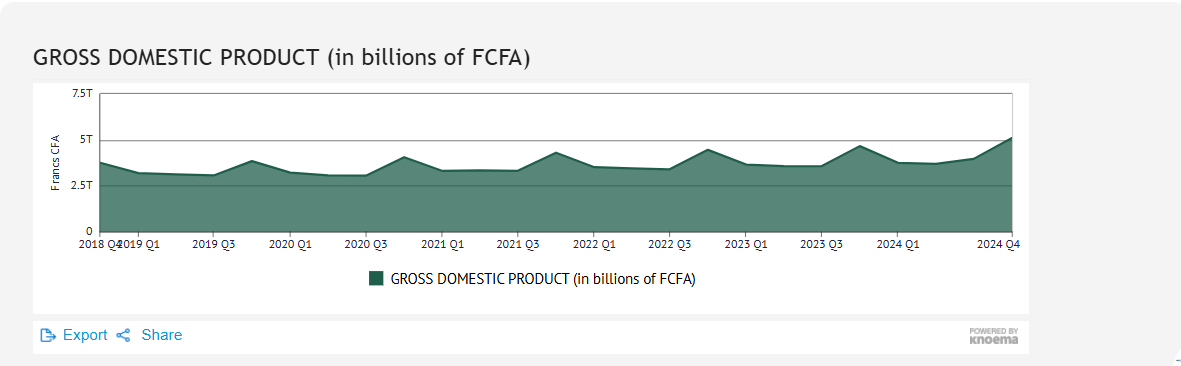Click the 2020 Q3 axis label
This screenshot has height=366, width=1181.
[366, 244]
